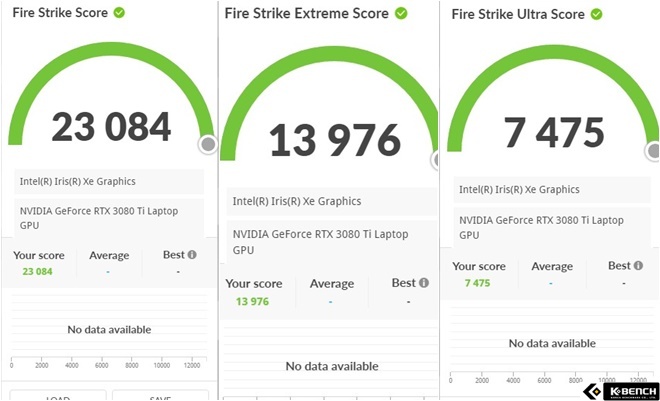
Task: Click NVIDIA RTX 3080 Ti entry in Fire Strike Extreme panel
Action: (332, 242)
